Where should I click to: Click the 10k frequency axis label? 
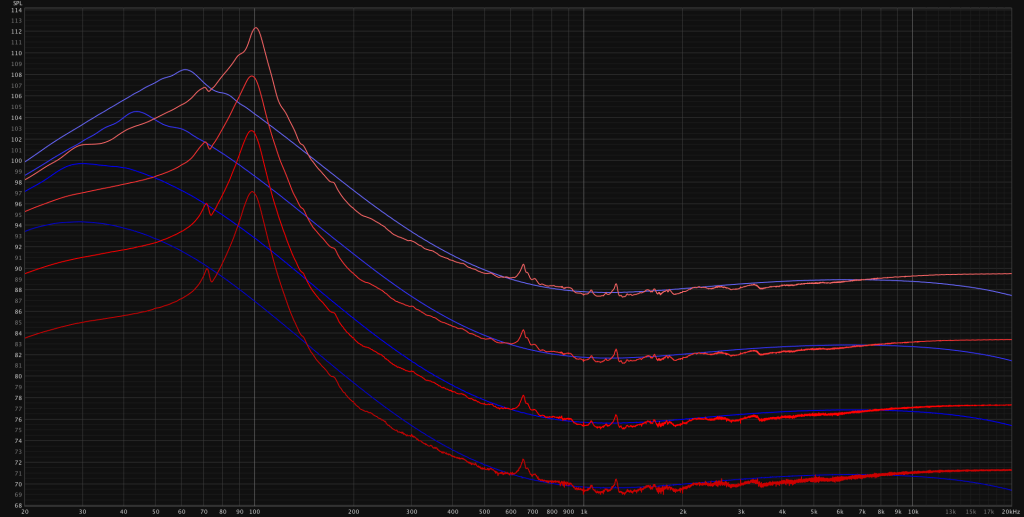[912, 511]
